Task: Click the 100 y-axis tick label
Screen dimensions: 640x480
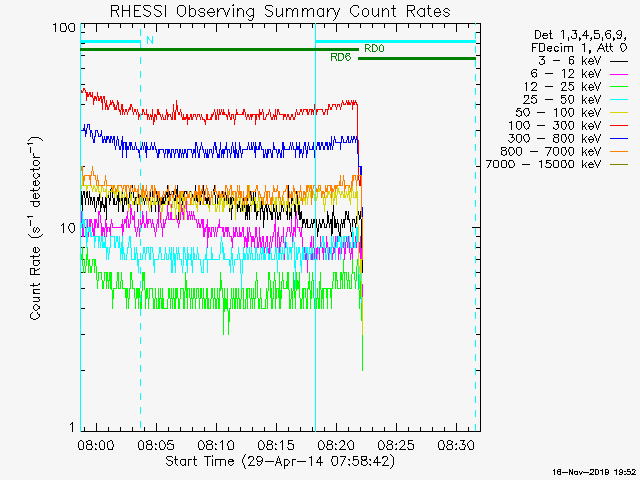Action: (x=64, y=28)
